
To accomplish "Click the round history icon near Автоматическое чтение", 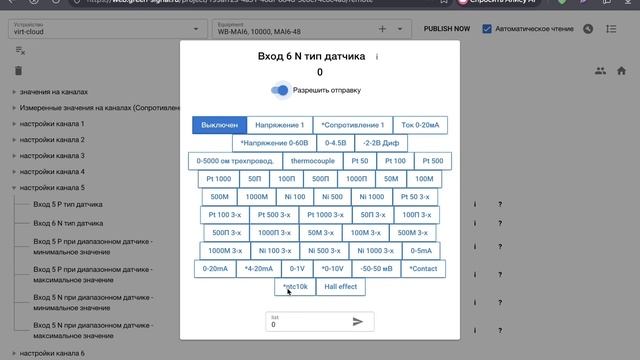I will 588,29.
